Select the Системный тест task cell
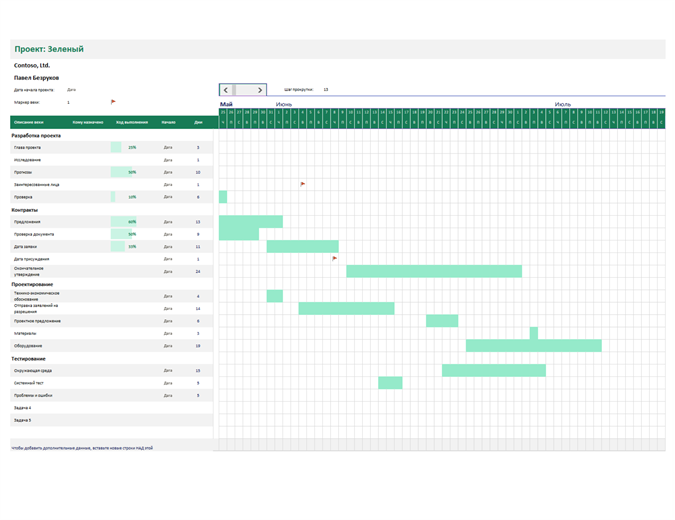Viewport: 675px width, 520px height. click(x=29, y=383)
